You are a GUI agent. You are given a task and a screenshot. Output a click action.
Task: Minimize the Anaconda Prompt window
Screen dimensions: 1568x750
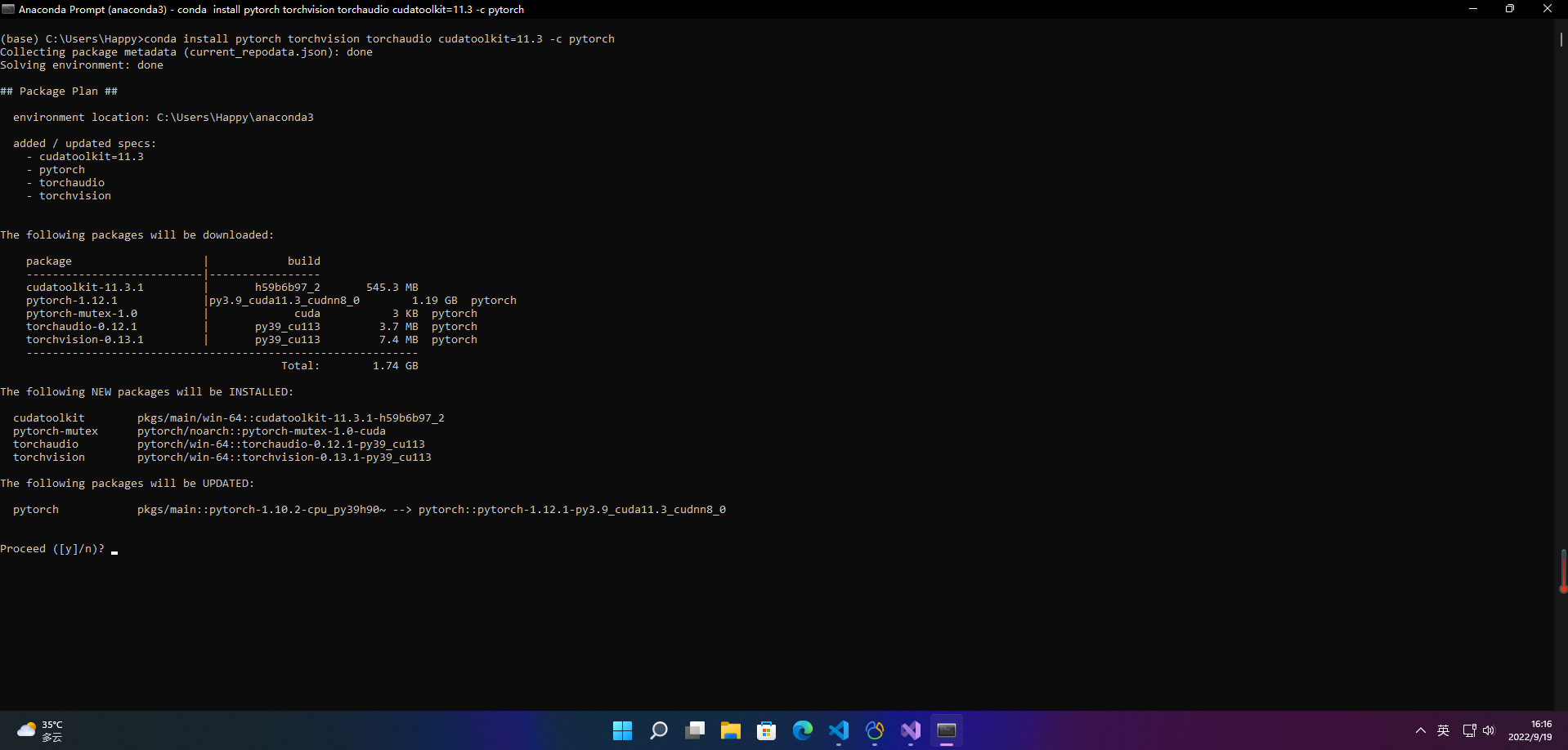[x=1473, y=9]
